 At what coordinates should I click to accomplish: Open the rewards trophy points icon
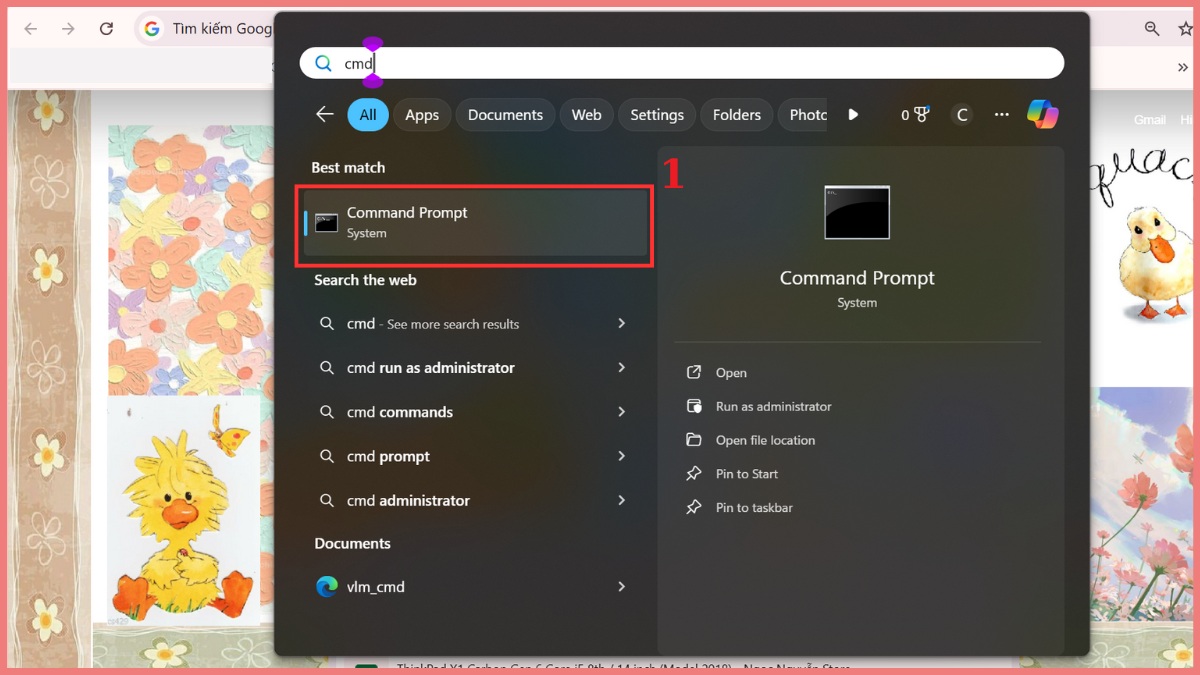coord(914,115)
